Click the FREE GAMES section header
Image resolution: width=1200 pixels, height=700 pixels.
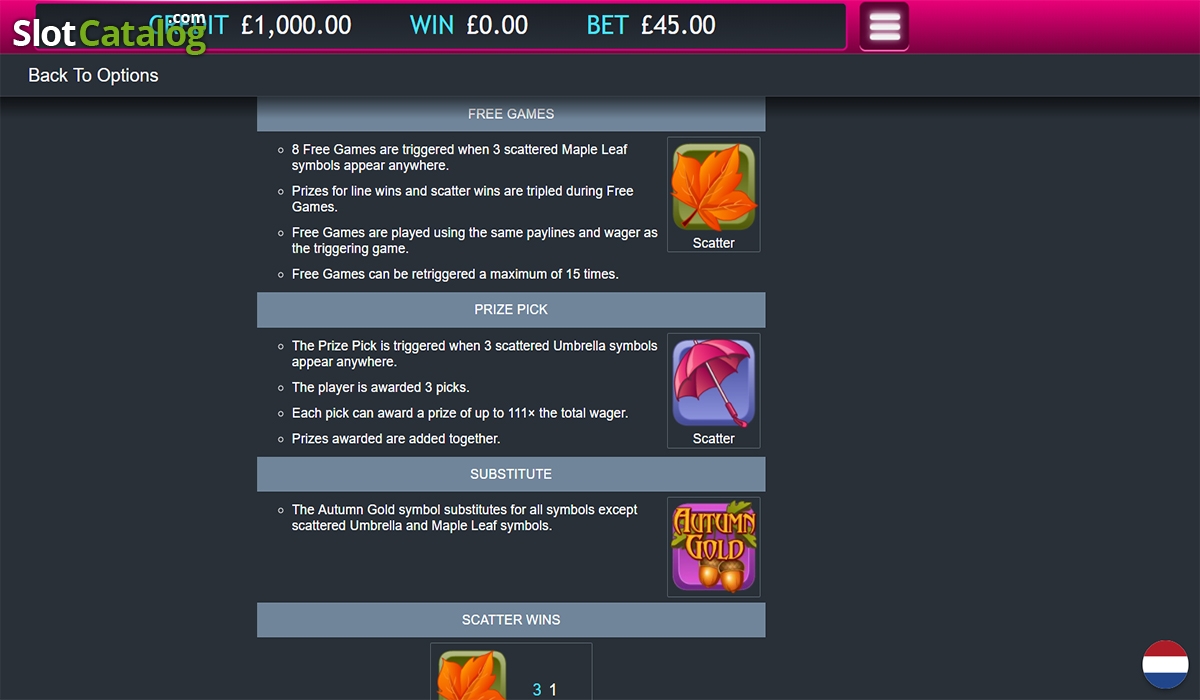click(511, 114)
